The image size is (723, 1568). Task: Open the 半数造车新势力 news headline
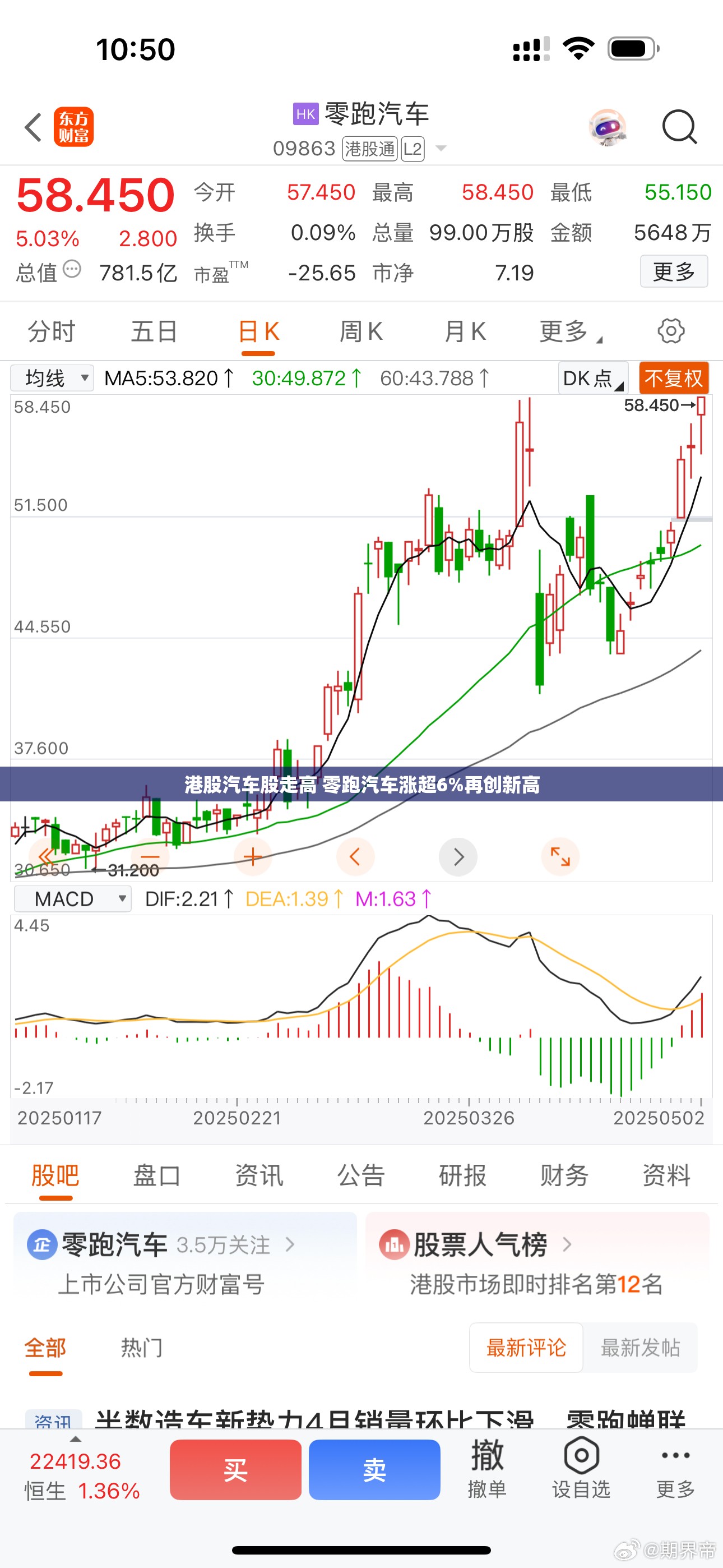point(391,1421)
